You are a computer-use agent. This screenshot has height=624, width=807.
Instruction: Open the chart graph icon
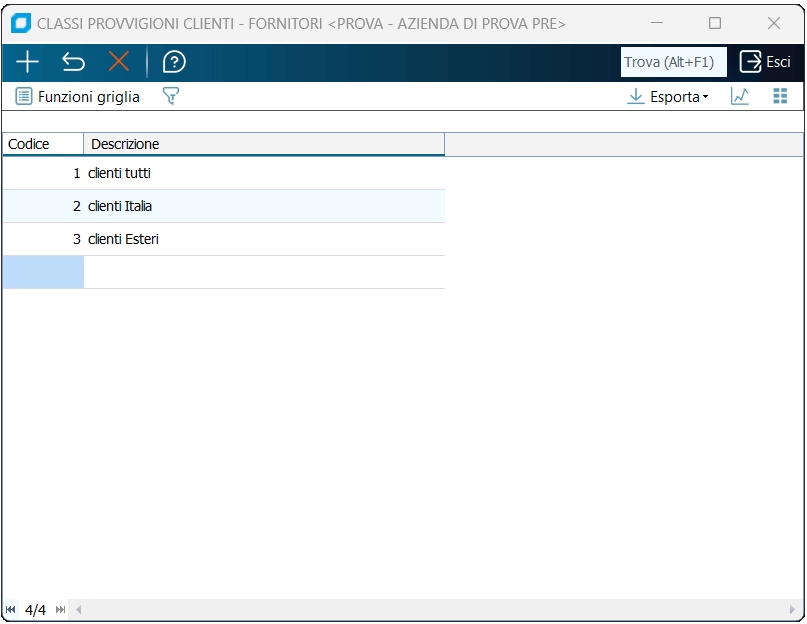(740, 96)
